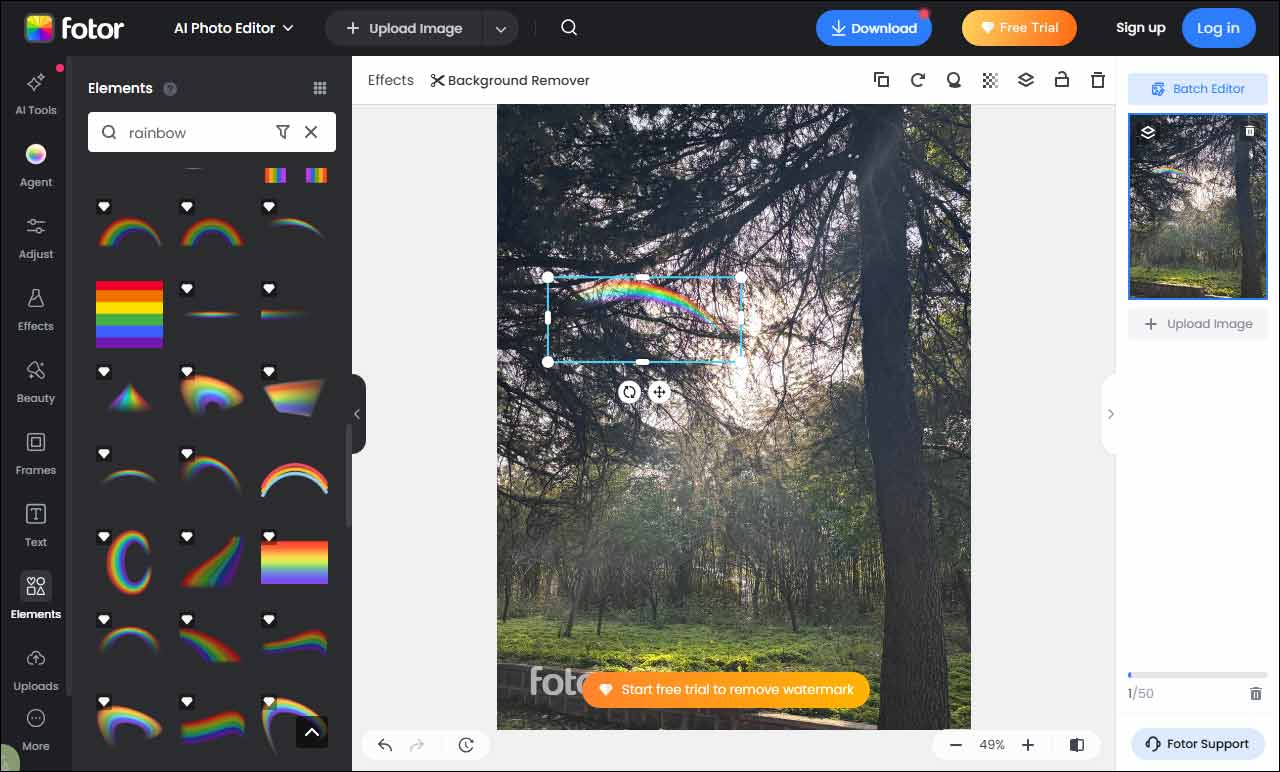This screenshot has height=772, width=1280.
Task: Collapse the Elements panel with left chevron
Action: pyautogui.click(x=357, y=414)
